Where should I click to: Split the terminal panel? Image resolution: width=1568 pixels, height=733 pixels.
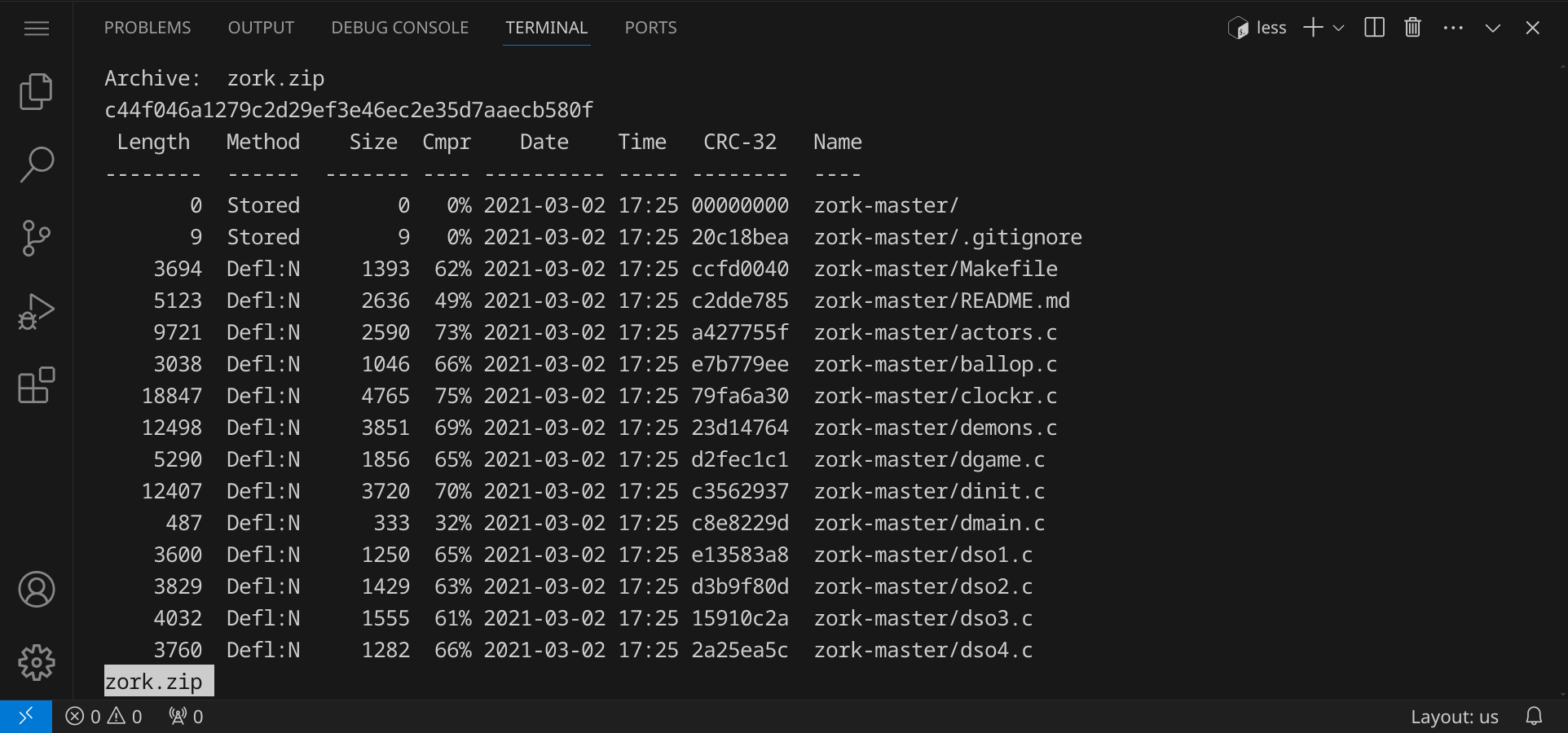coord(1374,28)
